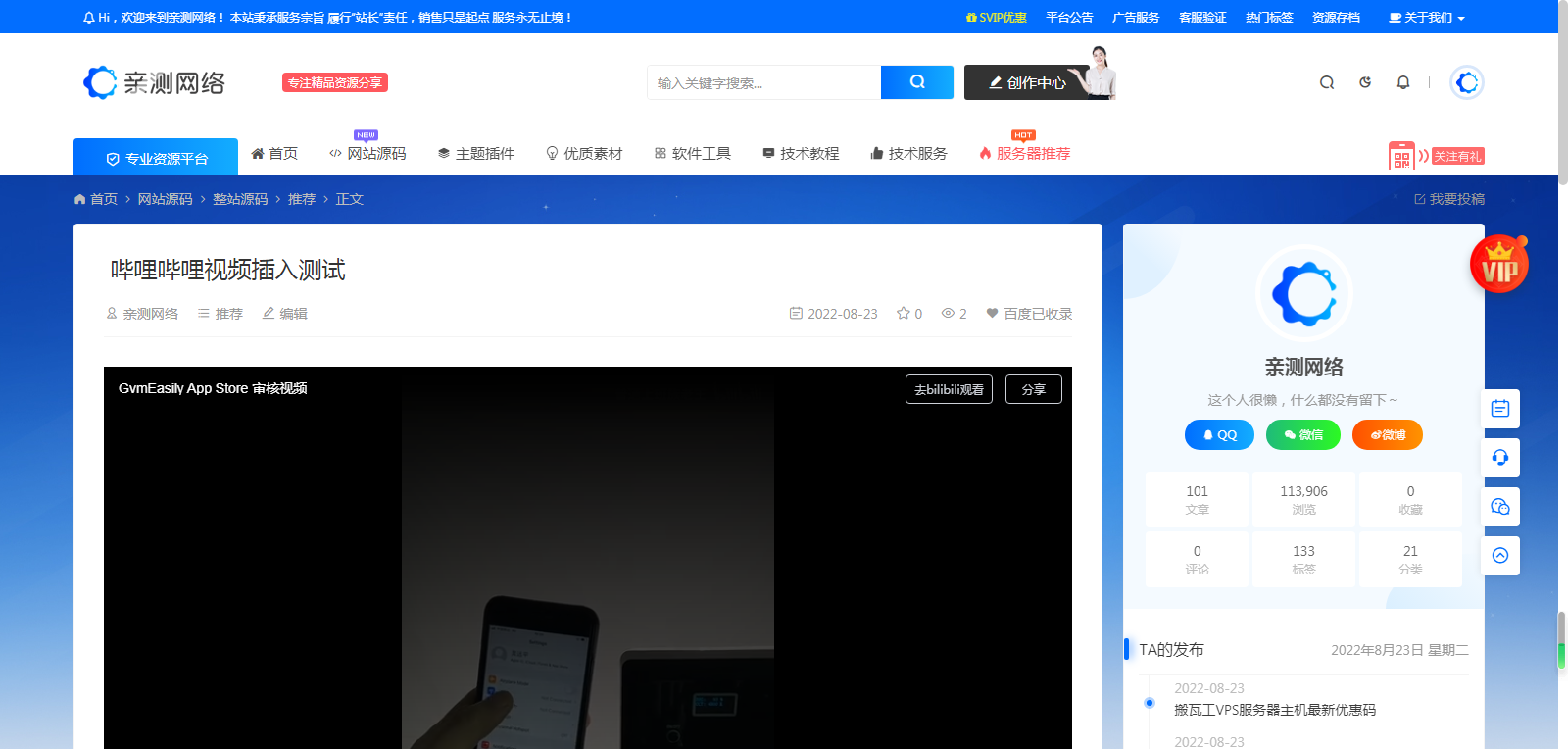Image resolution: width=1568 pixels, height=749 pixels.
Task: Click the 我要投稿 link
Action: 1449,199
